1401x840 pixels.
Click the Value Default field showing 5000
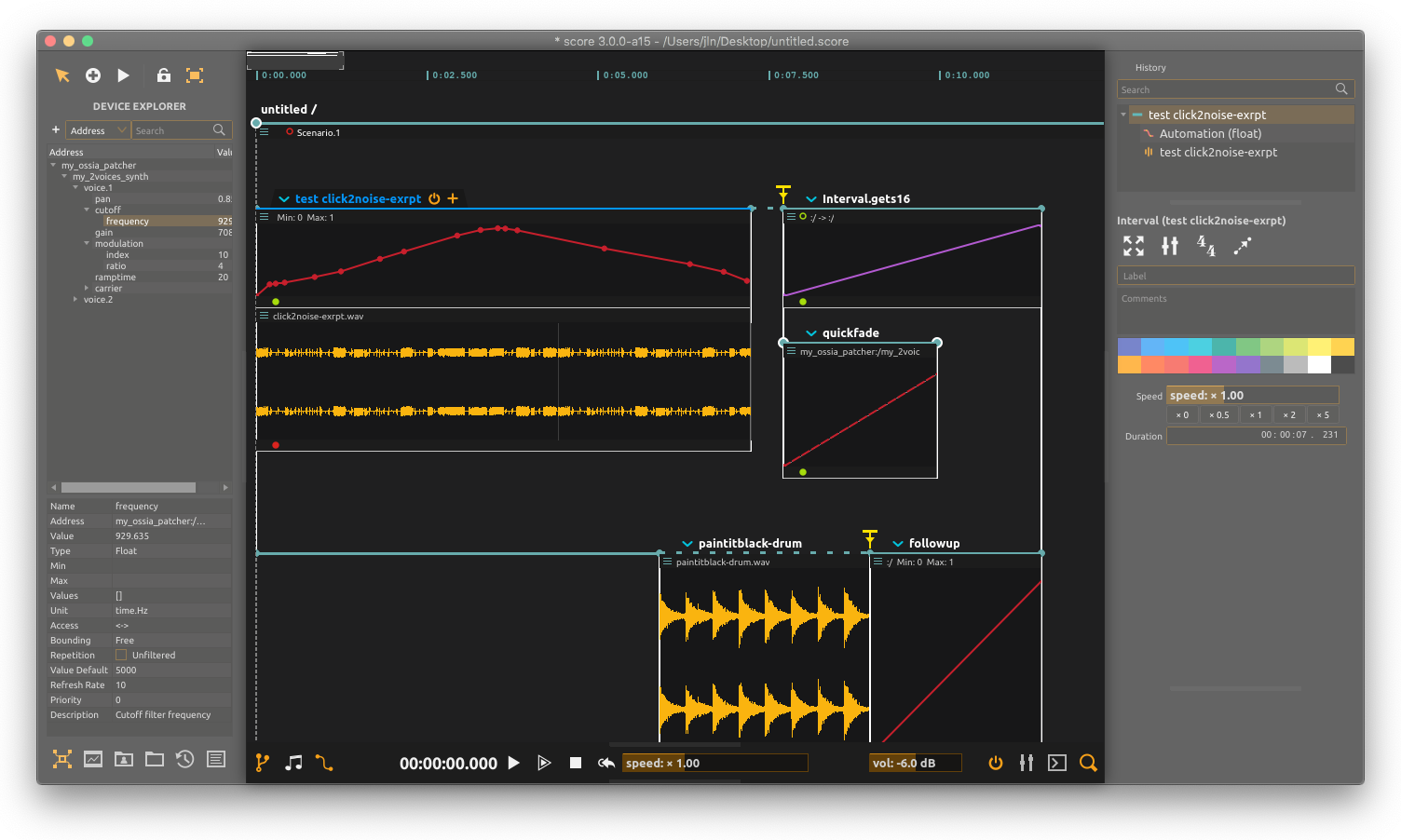(171, 670)
